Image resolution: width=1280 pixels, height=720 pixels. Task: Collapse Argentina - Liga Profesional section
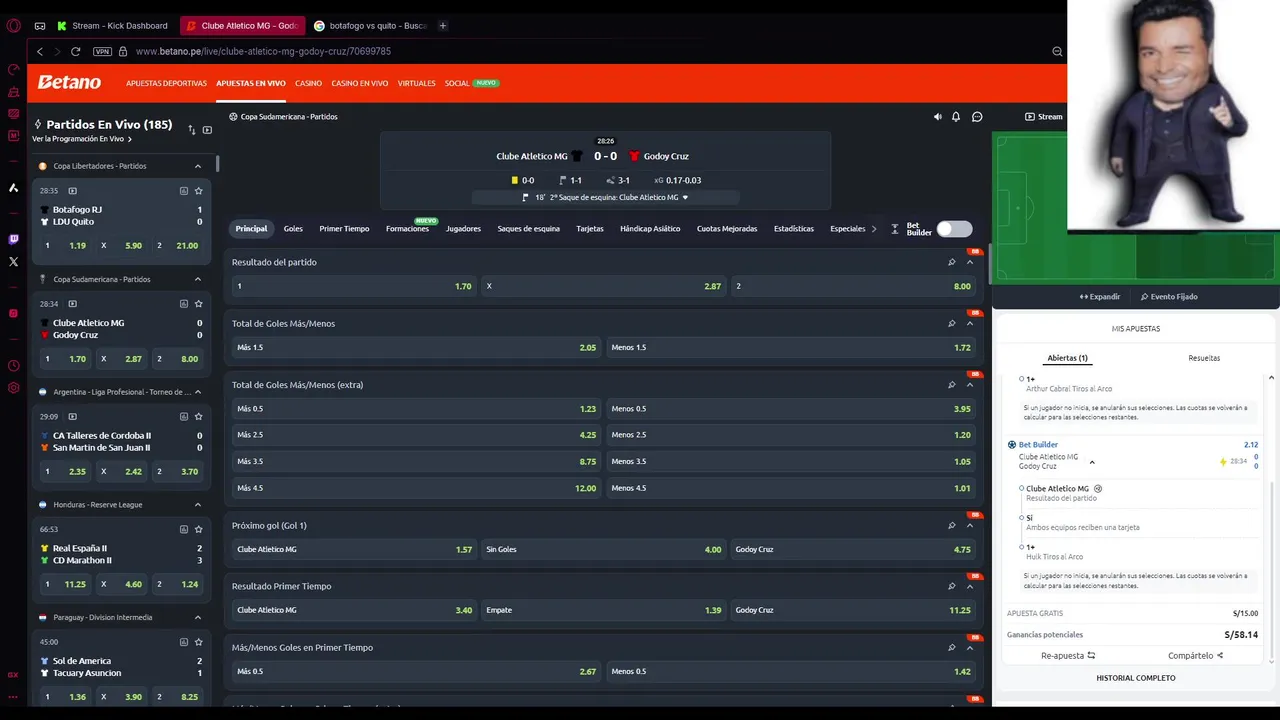point(198,392)
